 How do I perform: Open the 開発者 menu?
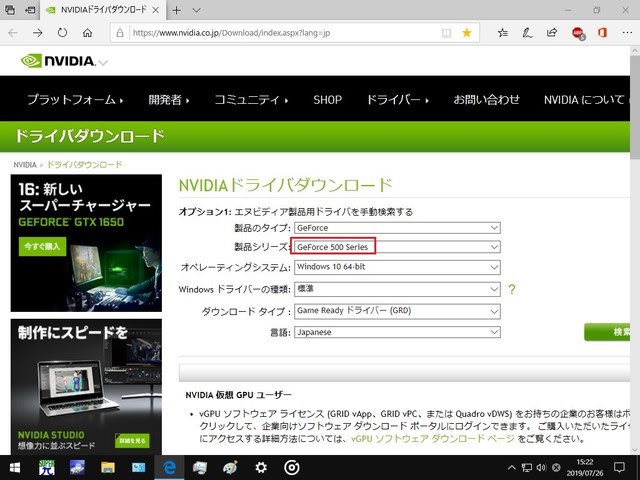tap(169, 100)
